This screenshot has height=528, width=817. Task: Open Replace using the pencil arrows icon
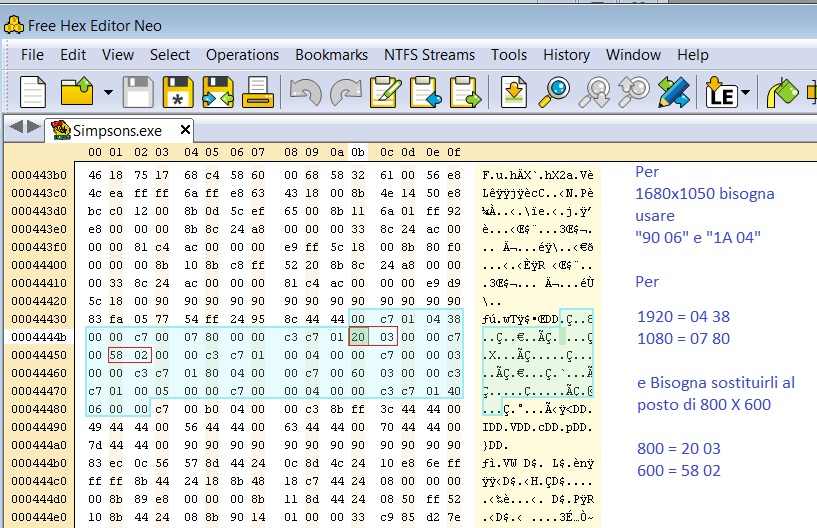click(674, 92)
